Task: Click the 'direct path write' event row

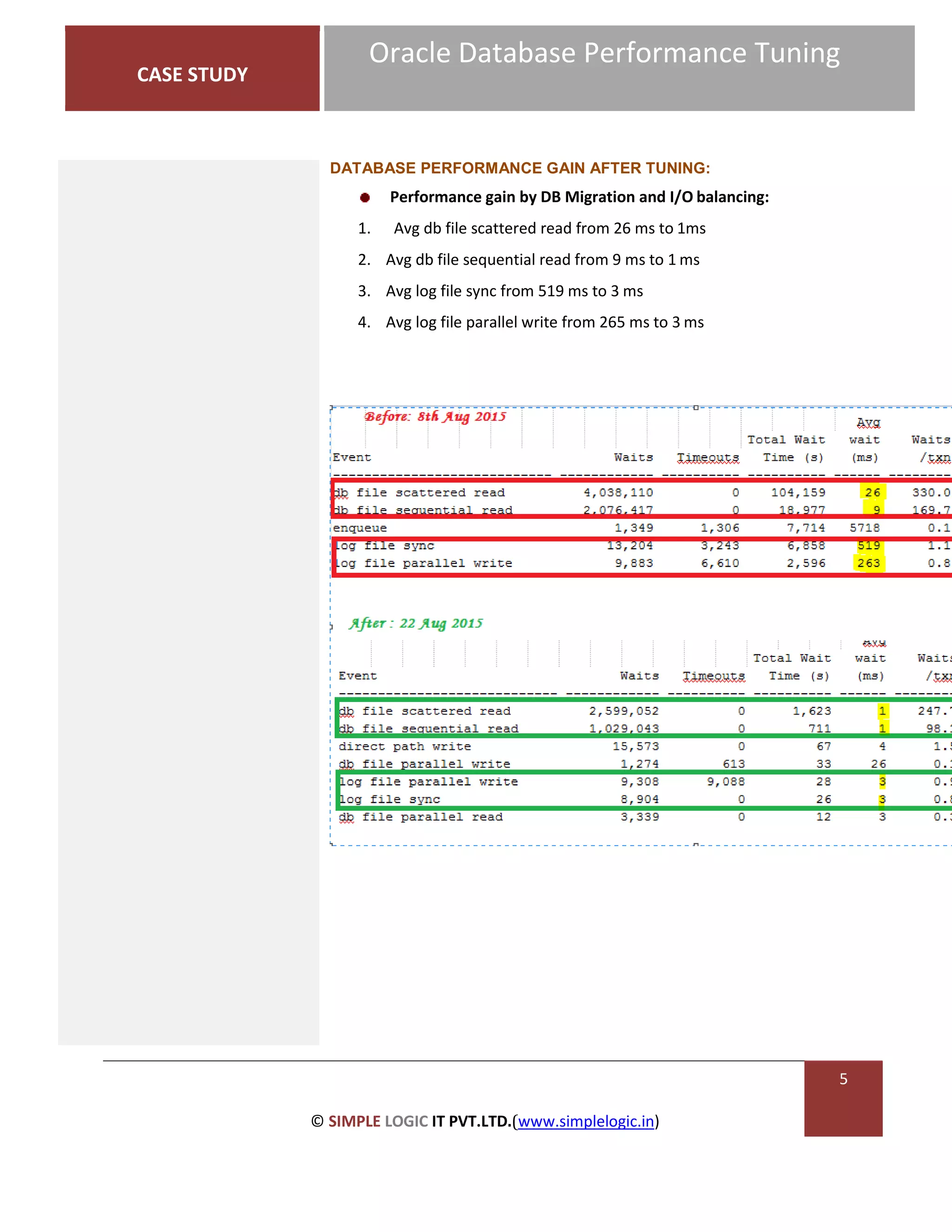Action: 644,746
